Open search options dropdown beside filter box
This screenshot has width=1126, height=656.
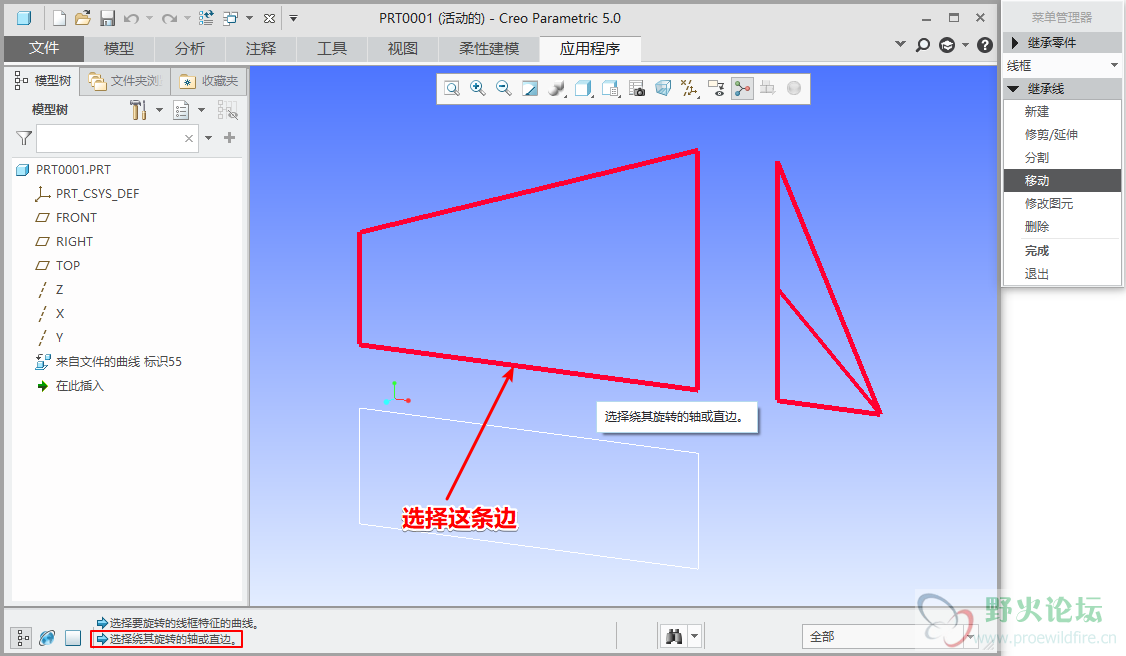point(208,138)
